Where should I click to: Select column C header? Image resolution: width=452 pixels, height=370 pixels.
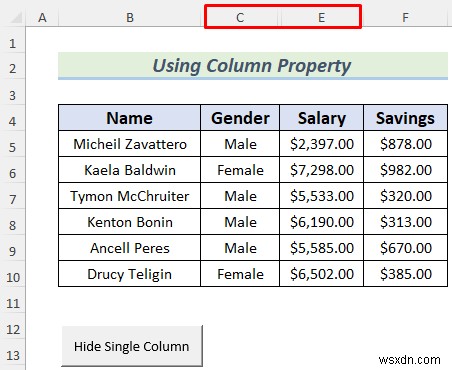click(x=240, y=17)
